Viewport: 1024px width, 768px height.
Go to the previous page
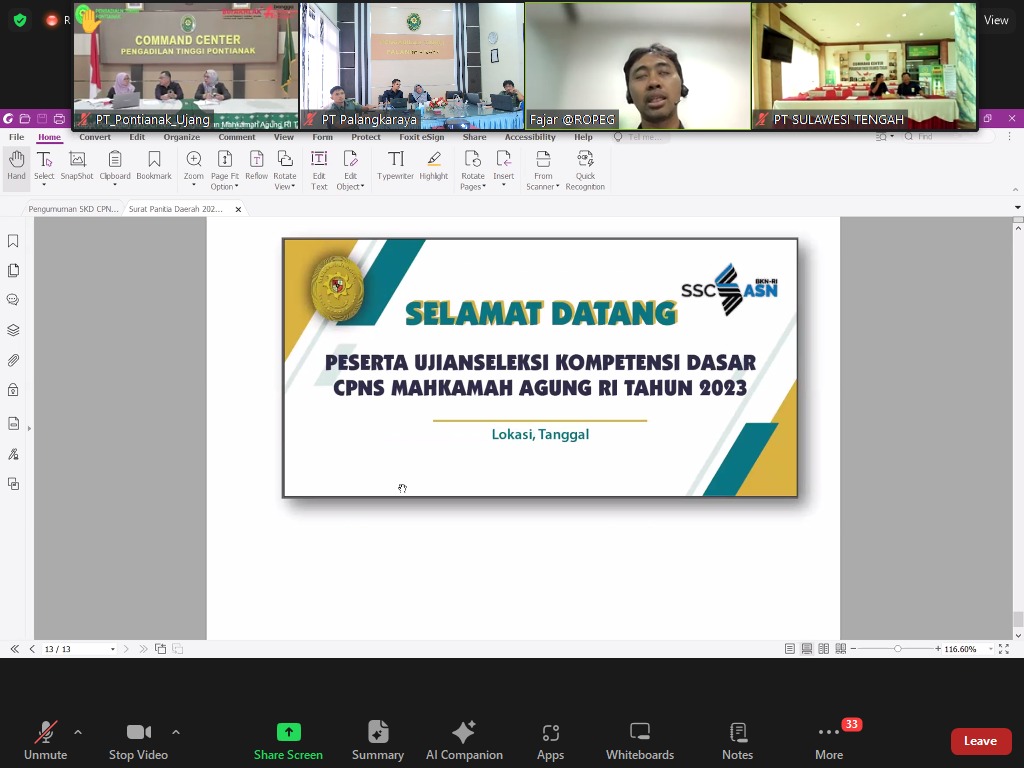point(32,648)
